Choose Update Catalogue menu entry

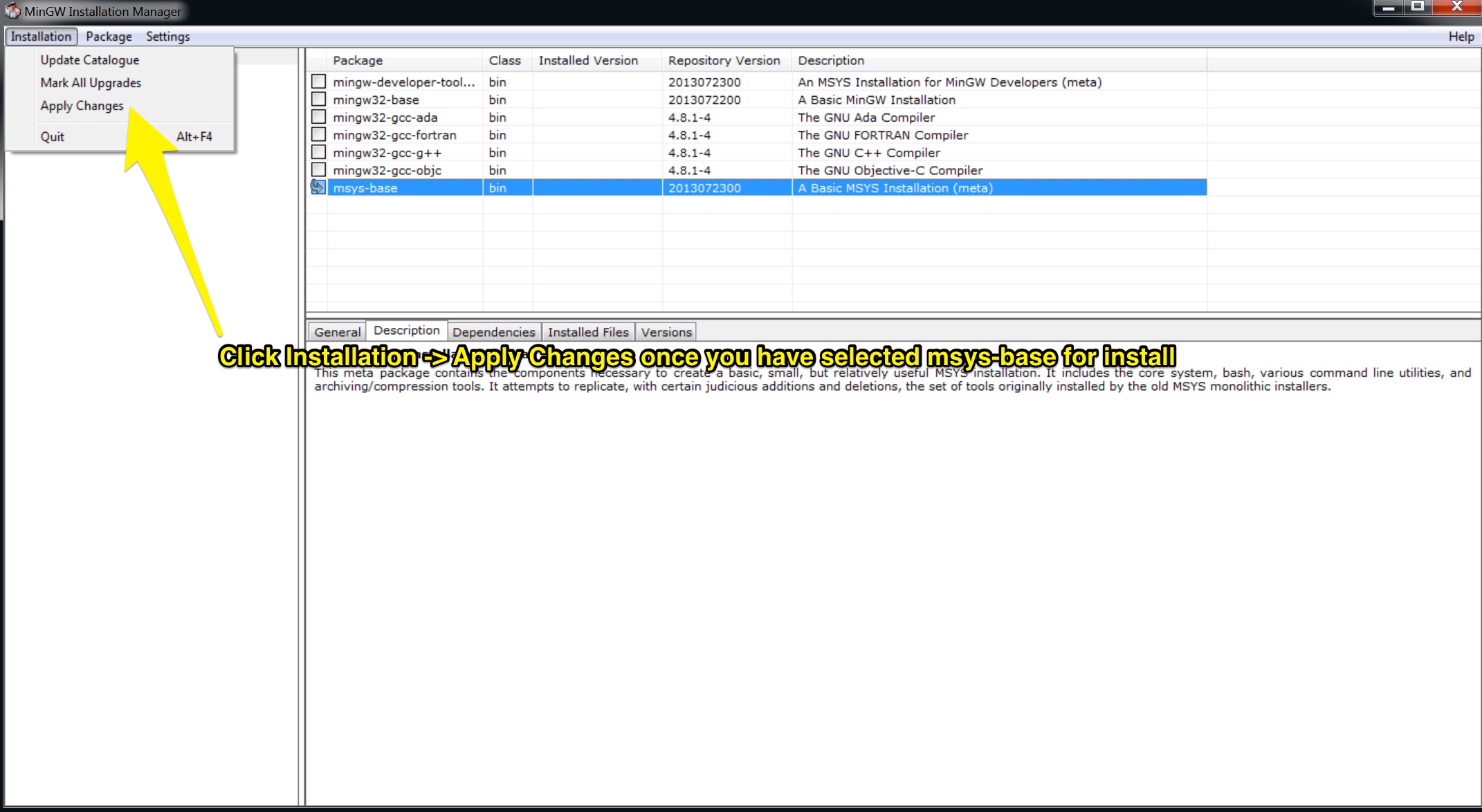89,60
